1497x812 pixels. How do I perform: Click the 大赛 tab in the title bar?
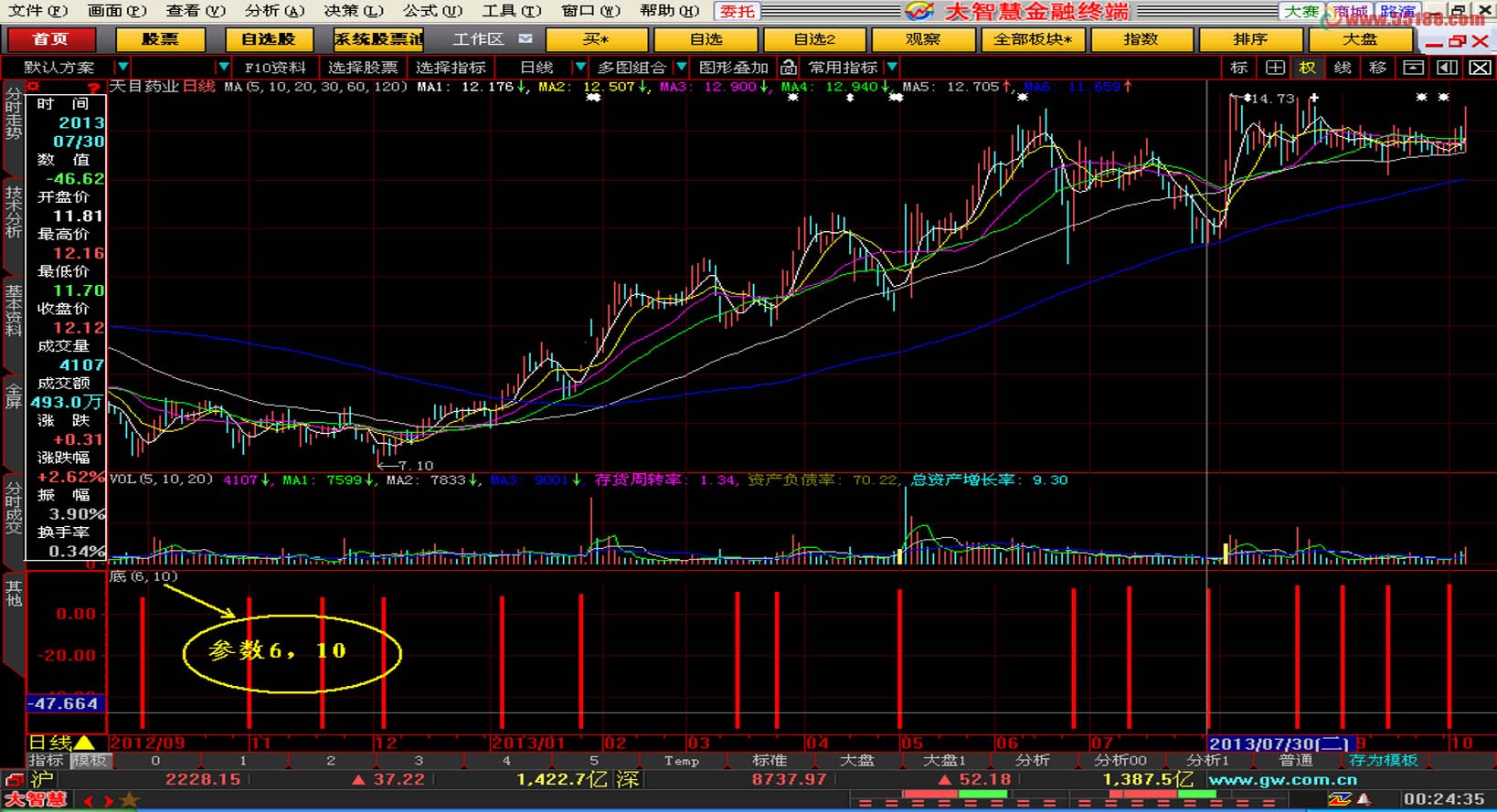pos(1301,11)
